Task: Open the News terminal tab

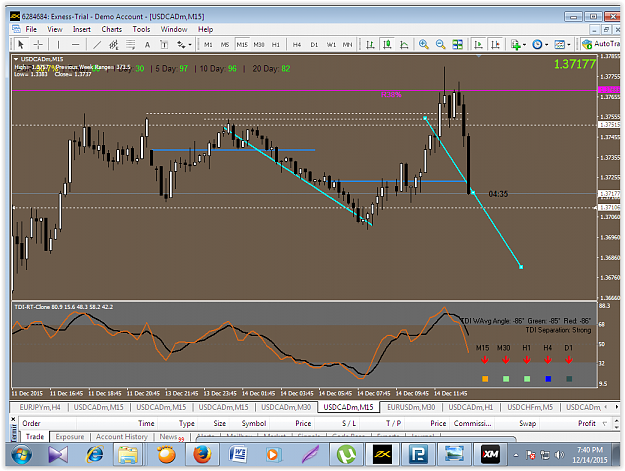Action: click(x=170, y=437)
